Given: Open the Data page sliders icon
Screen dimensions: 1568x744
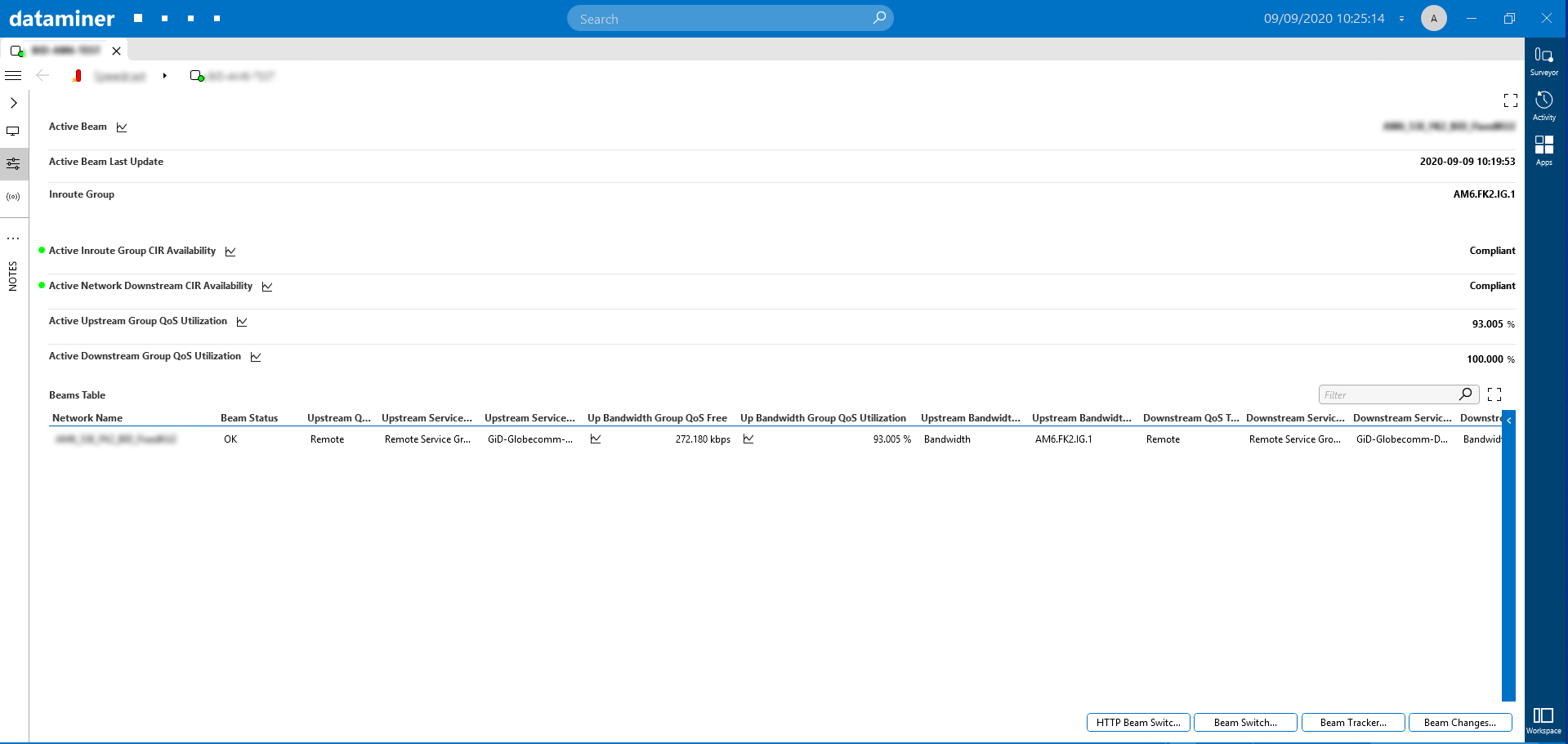Looking at the screenshot, I should click(x=14, y=164).
